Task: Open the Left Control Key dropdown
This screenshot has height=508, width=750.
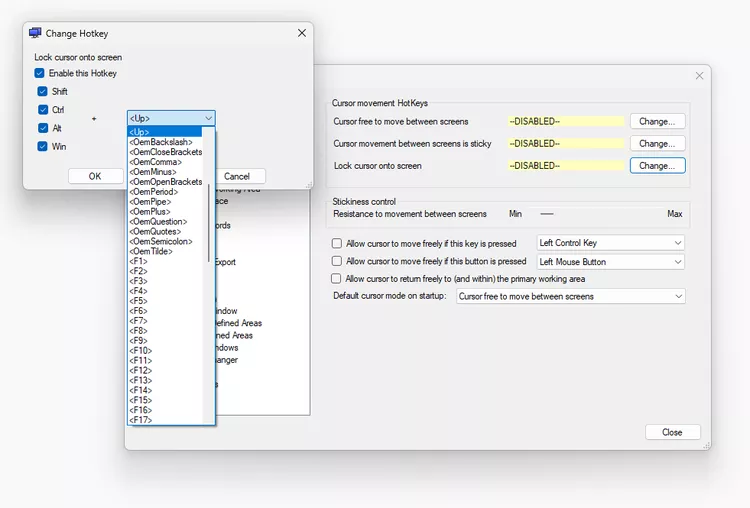Action: (611, 243)
